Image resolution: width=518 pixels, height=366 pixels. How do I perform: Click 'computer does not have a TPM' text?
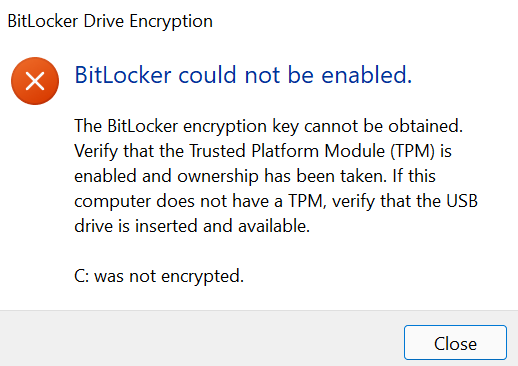200,201
